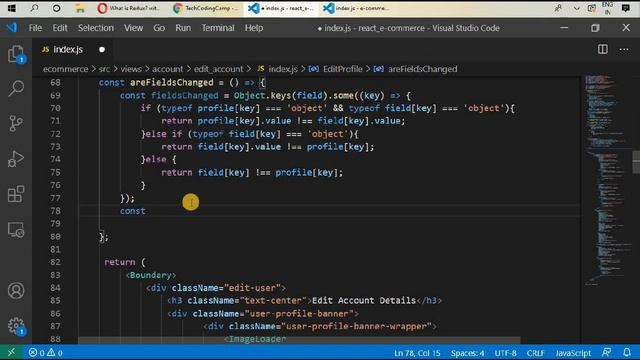This screenshot has width=640, height=360.
Task: Open Source Control view
Action: tap(16, 123)
